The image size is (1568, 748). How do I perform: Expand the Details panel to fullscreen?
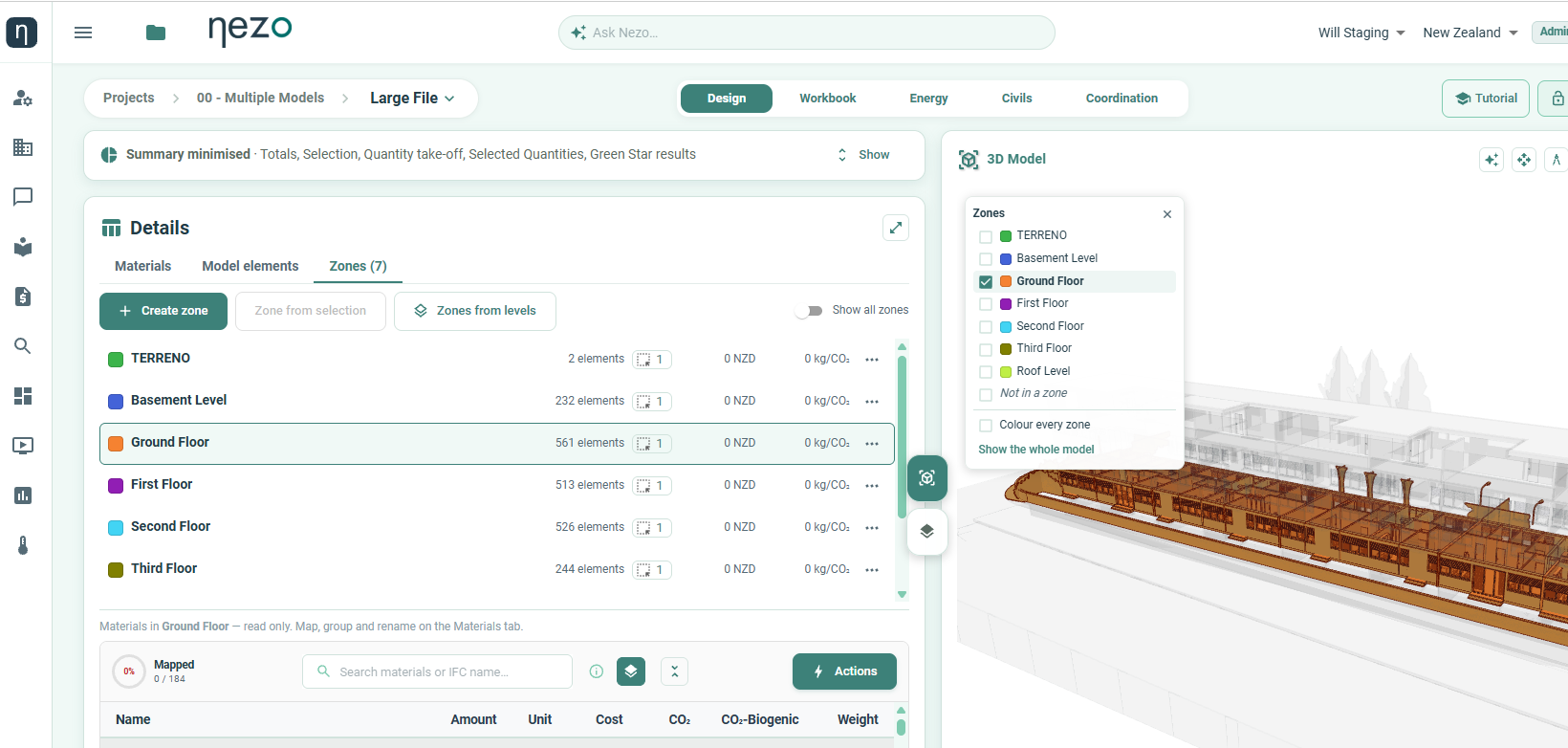tap(896, 228)
